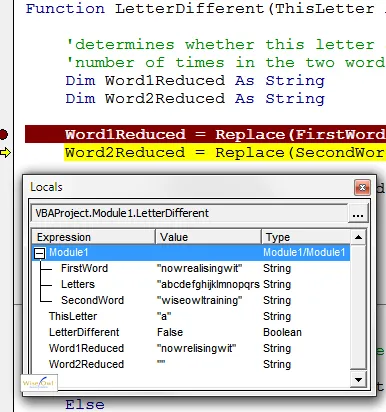Select the Value column header

pyautogui.click(x=208, y=237)
